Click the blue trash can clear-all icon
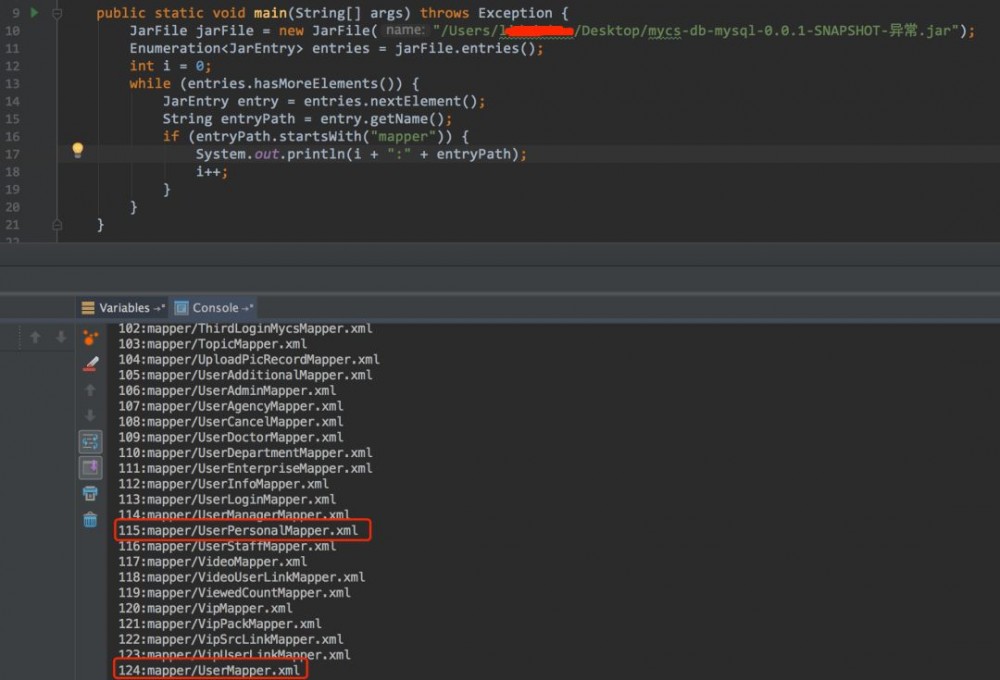The height and width of the screenshot is (680, 1000). pos(90,519)
